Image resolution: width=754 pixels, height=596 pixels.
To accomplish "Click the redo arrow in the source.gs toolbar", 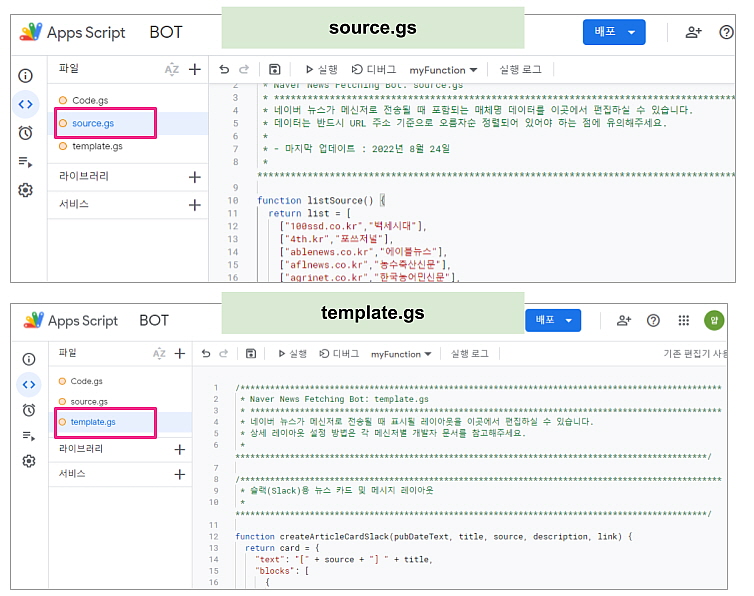I will 245,70.
